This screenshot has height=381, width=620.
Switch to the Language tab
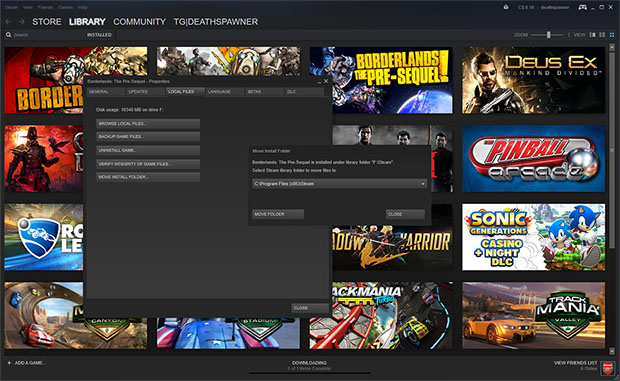coord(224,92)
